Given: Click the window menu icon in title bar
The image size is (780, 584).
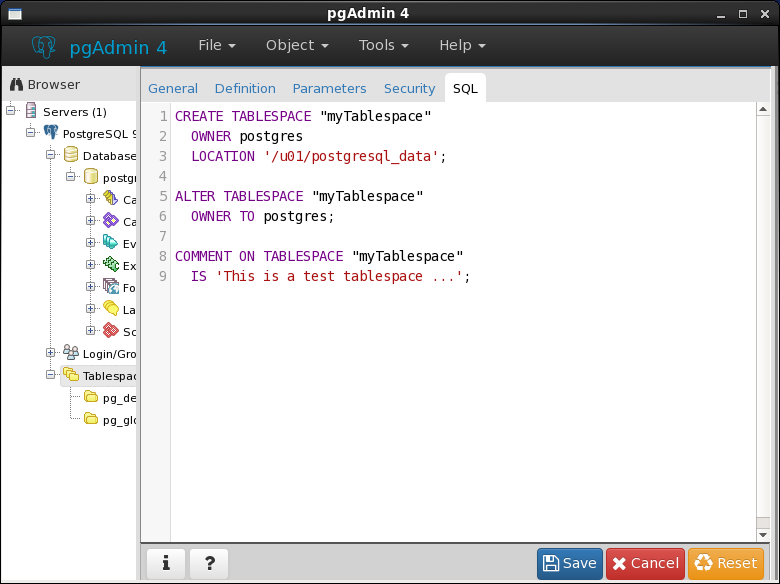Looking at the screenshot, I should click(15, 14).
